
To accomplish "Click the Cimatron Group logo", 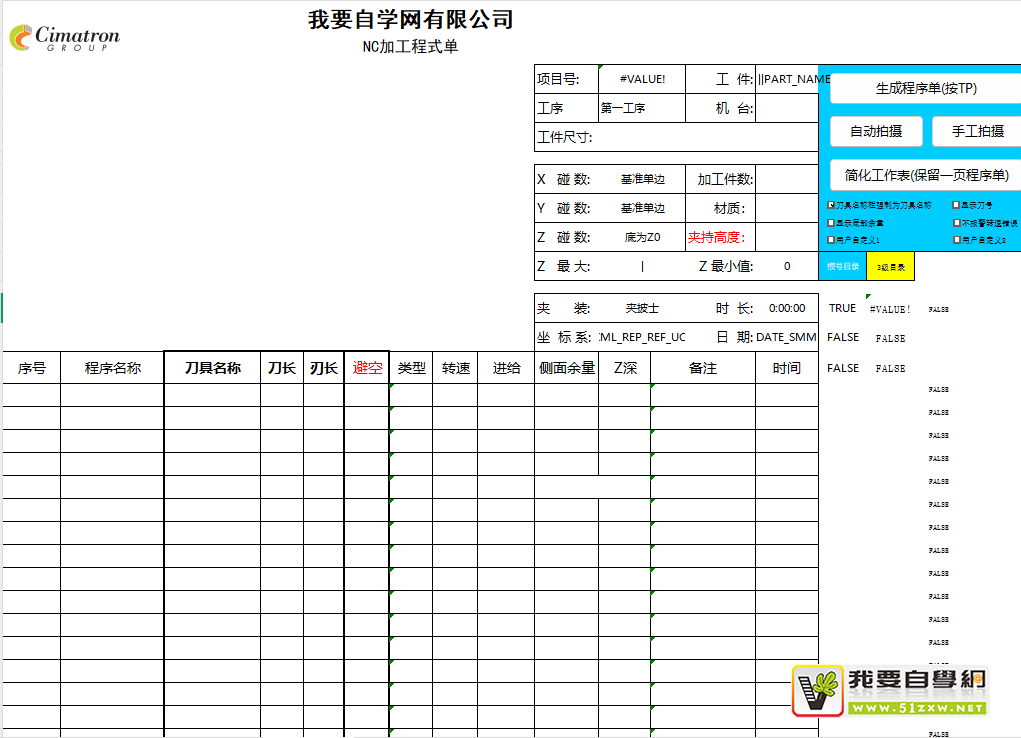I will (x=64, y=38).
